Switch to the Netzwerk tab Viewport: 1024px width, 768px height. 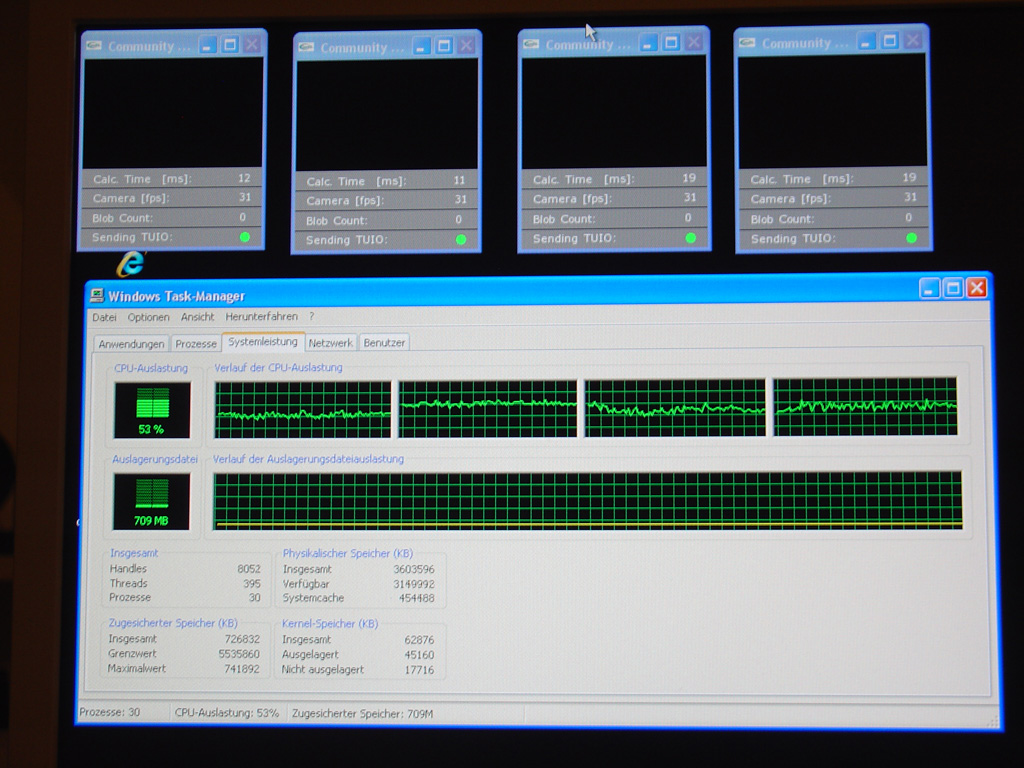330,343
